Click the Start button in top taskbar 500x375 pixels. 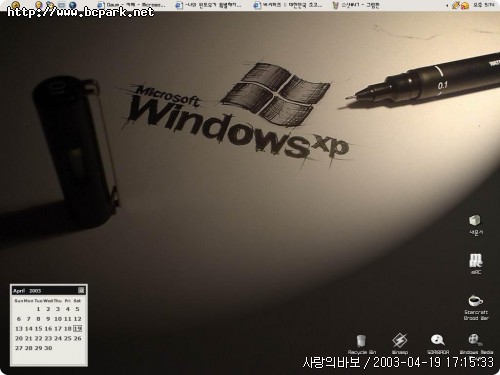coord(15,5)
